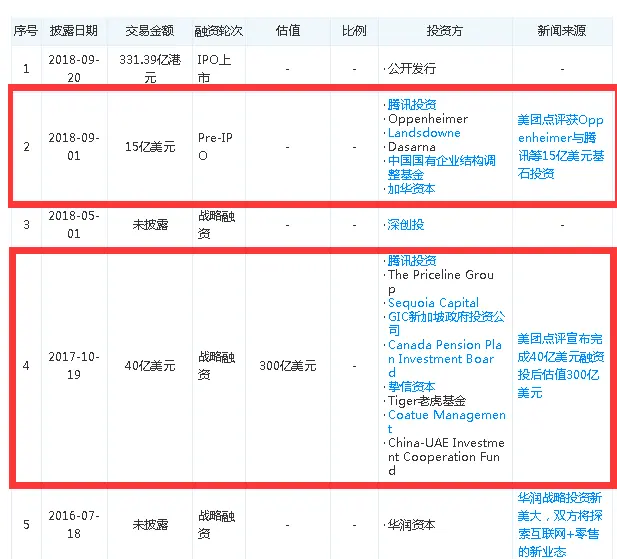Select the amount cell 15亿美元
Screen dimensions: 617x559
coord(150,147)
